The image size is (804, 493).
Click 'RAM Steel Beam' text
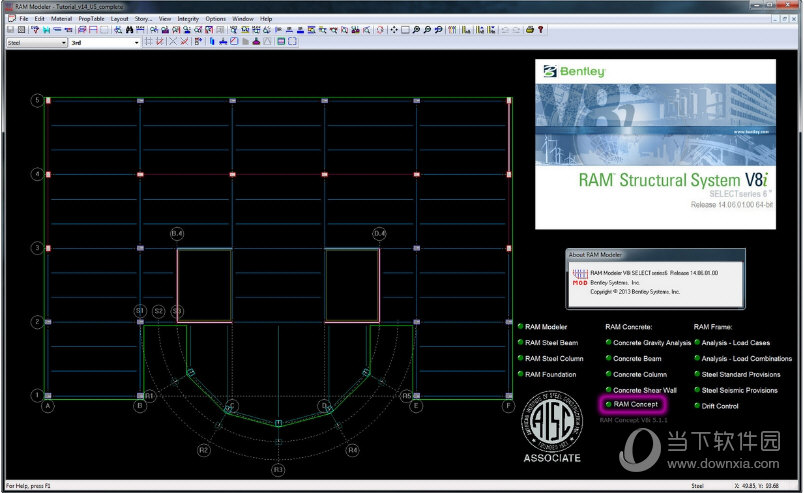point(551,343)
